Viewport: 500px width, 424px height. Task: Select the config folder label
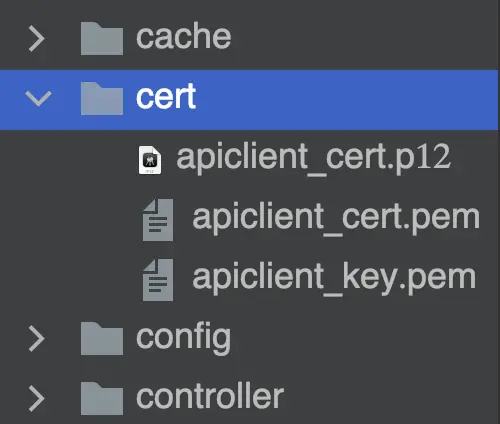tap(184, 338)
